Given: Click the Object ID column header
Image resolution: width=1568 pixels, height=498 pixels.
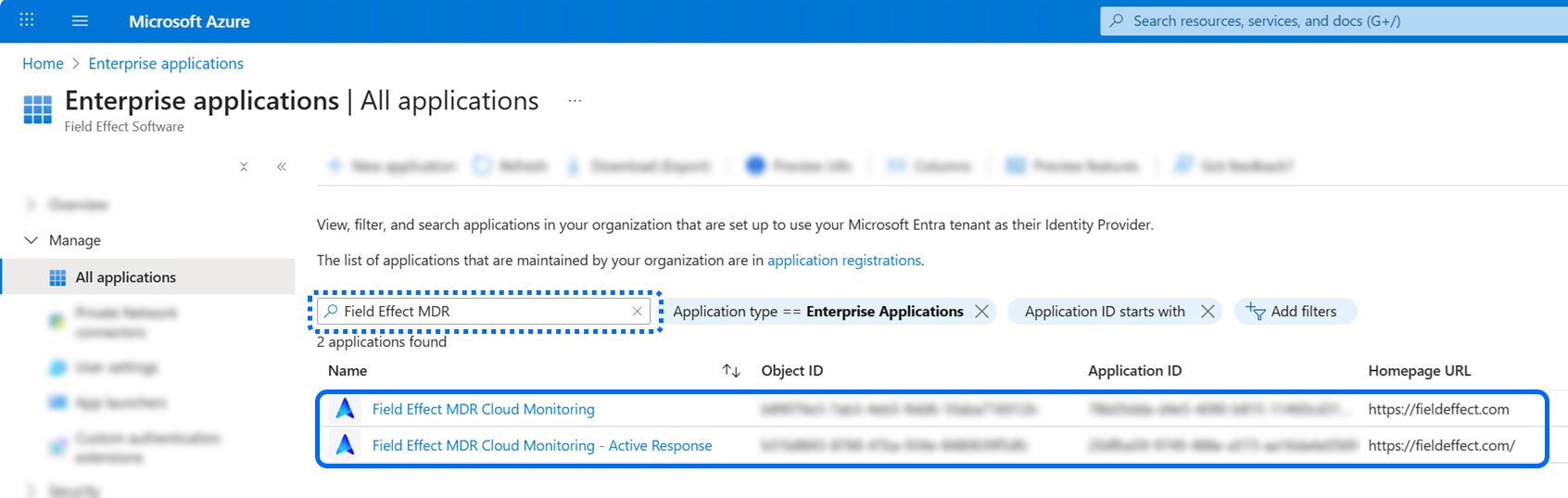Looking at the screenshot, I should coord(792,370).
